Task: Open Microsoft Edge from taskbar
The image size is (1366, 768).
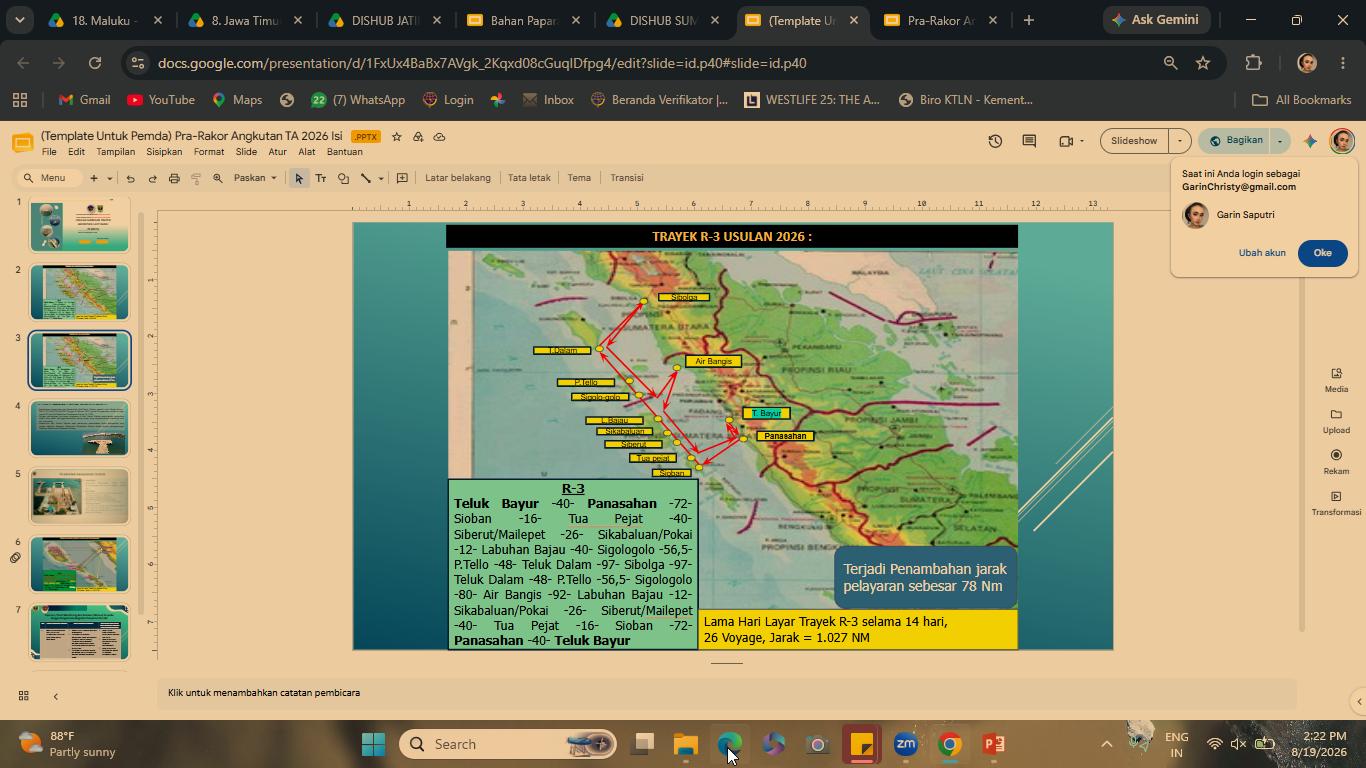Action: click(x=729, y=744)
